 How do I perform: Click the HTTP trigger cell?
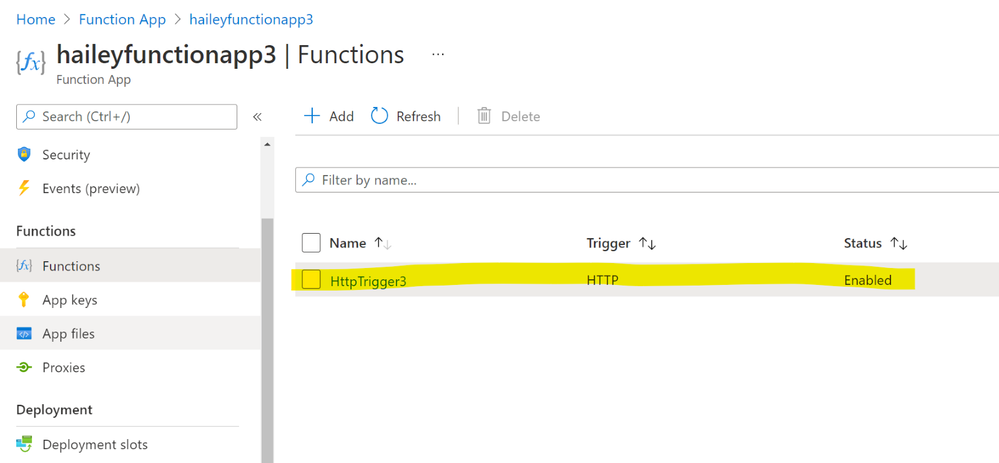click(x=602, y=280)
